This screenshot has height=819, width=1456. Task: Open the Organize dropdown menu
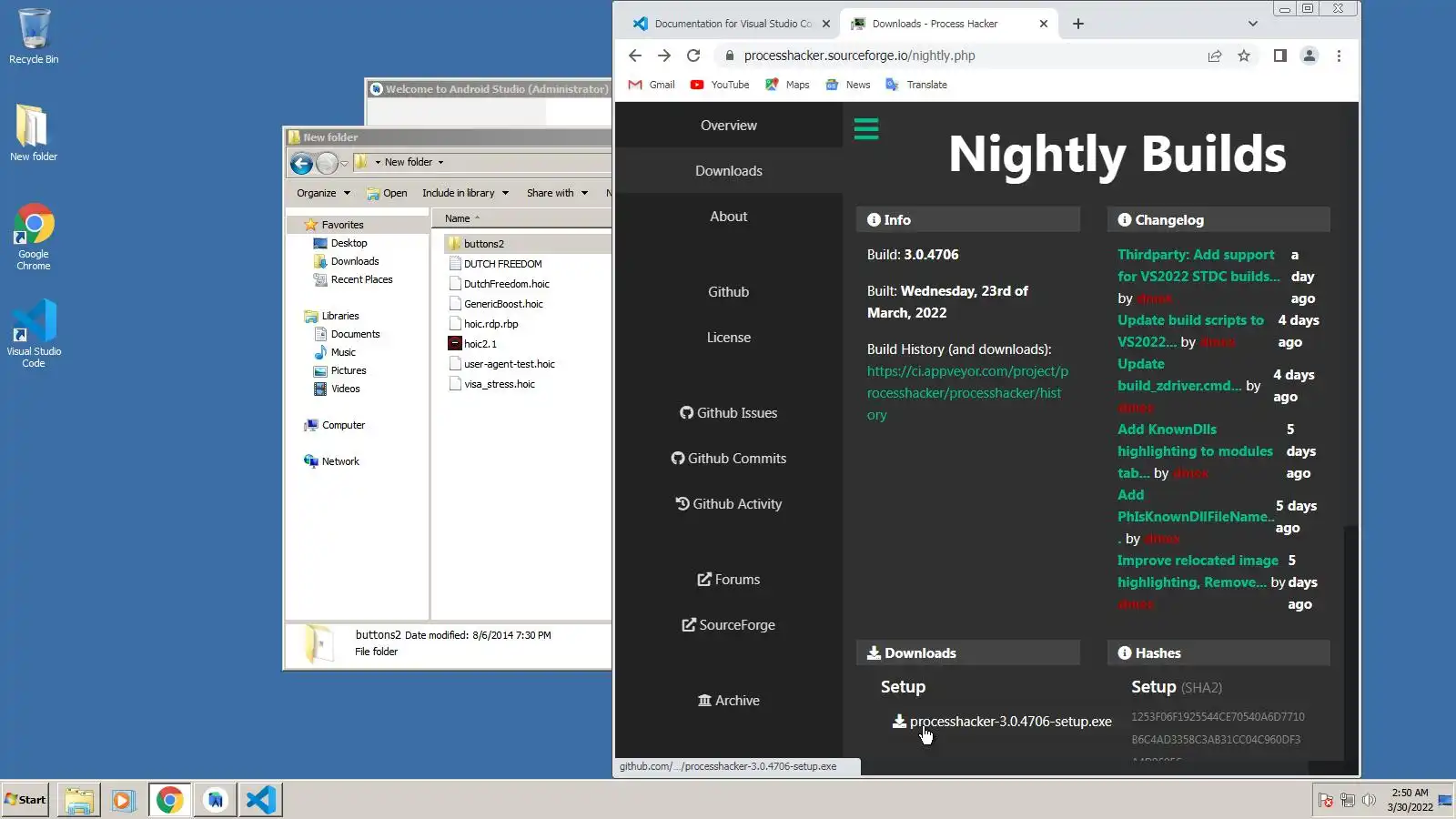point(323,193)
